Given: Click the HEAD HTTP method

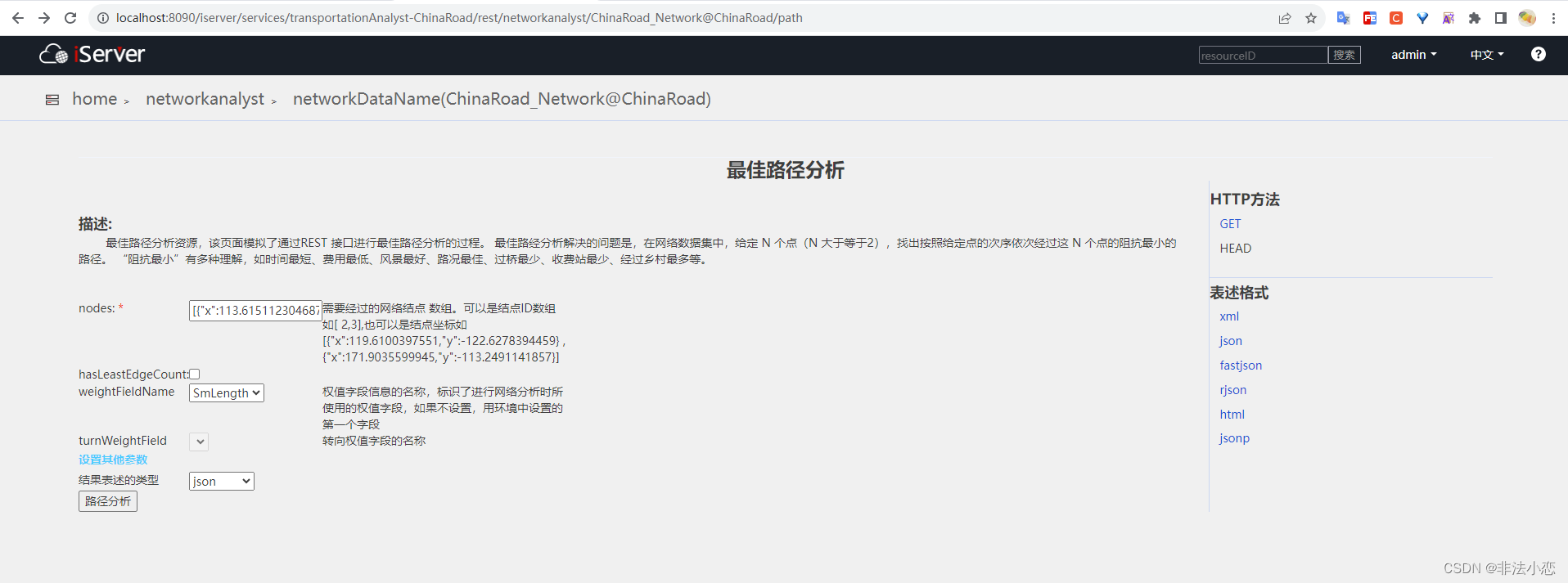Looking at the screenshot, I should (x=1235, y=249).
